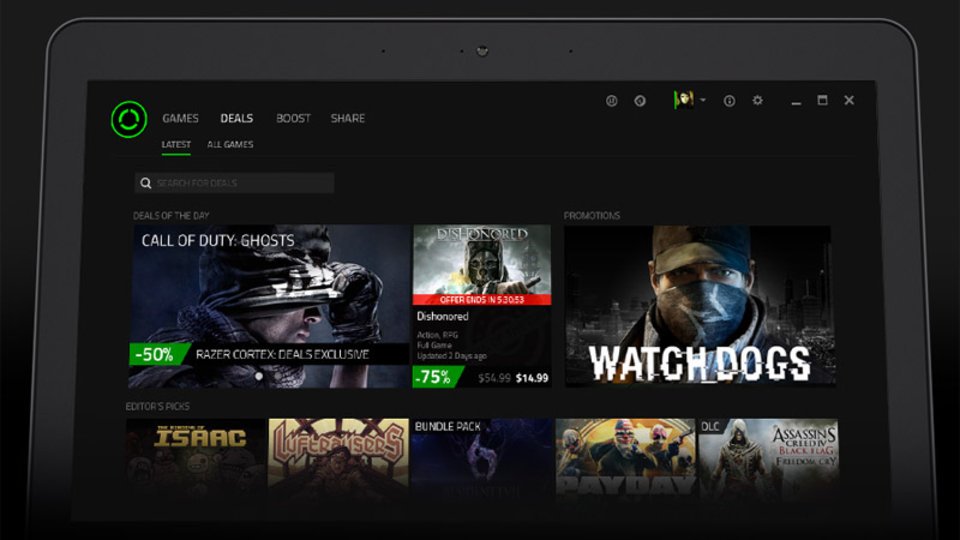Click the Search for Deals field

tap(234, 183)
